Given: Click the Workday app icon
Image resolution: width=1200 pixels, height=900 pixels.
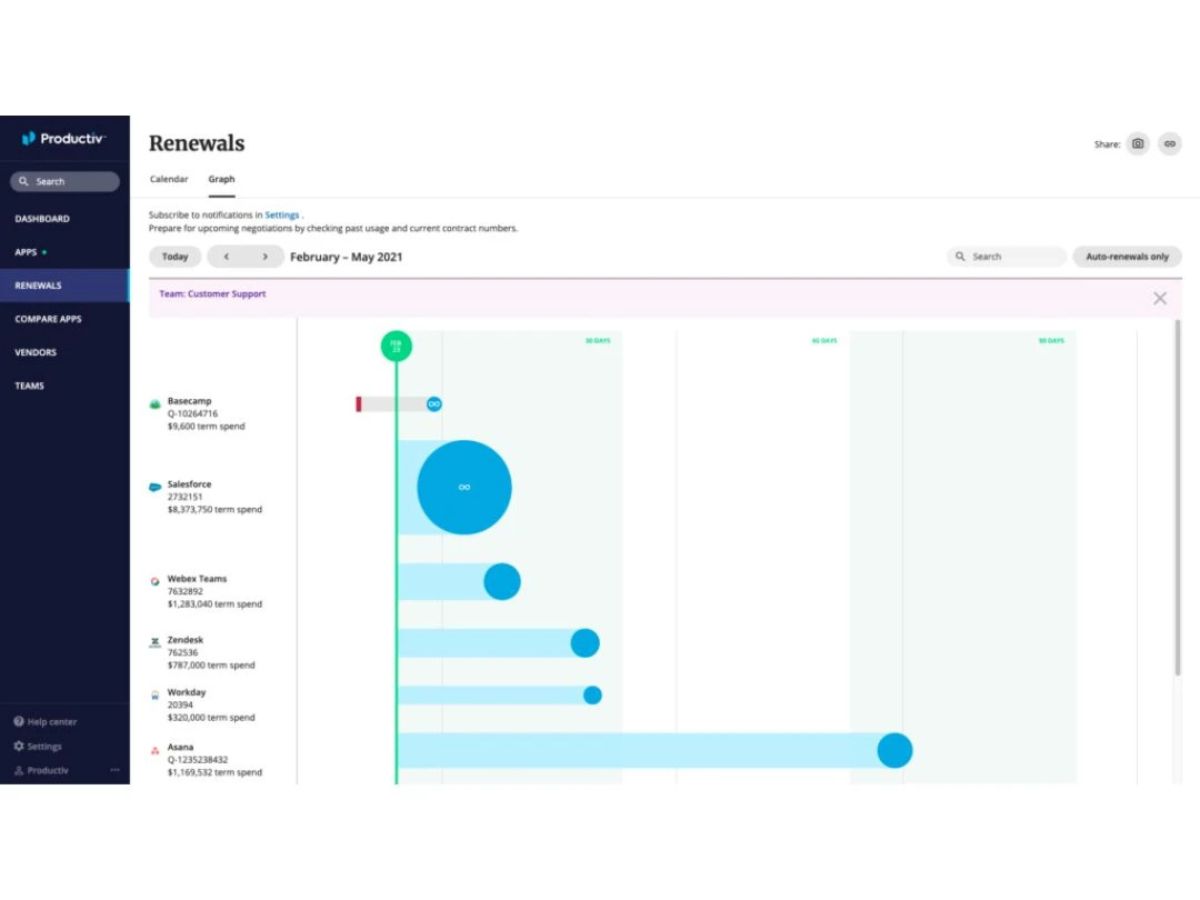Looking at the screenshot, I should [x=155, y=694].
